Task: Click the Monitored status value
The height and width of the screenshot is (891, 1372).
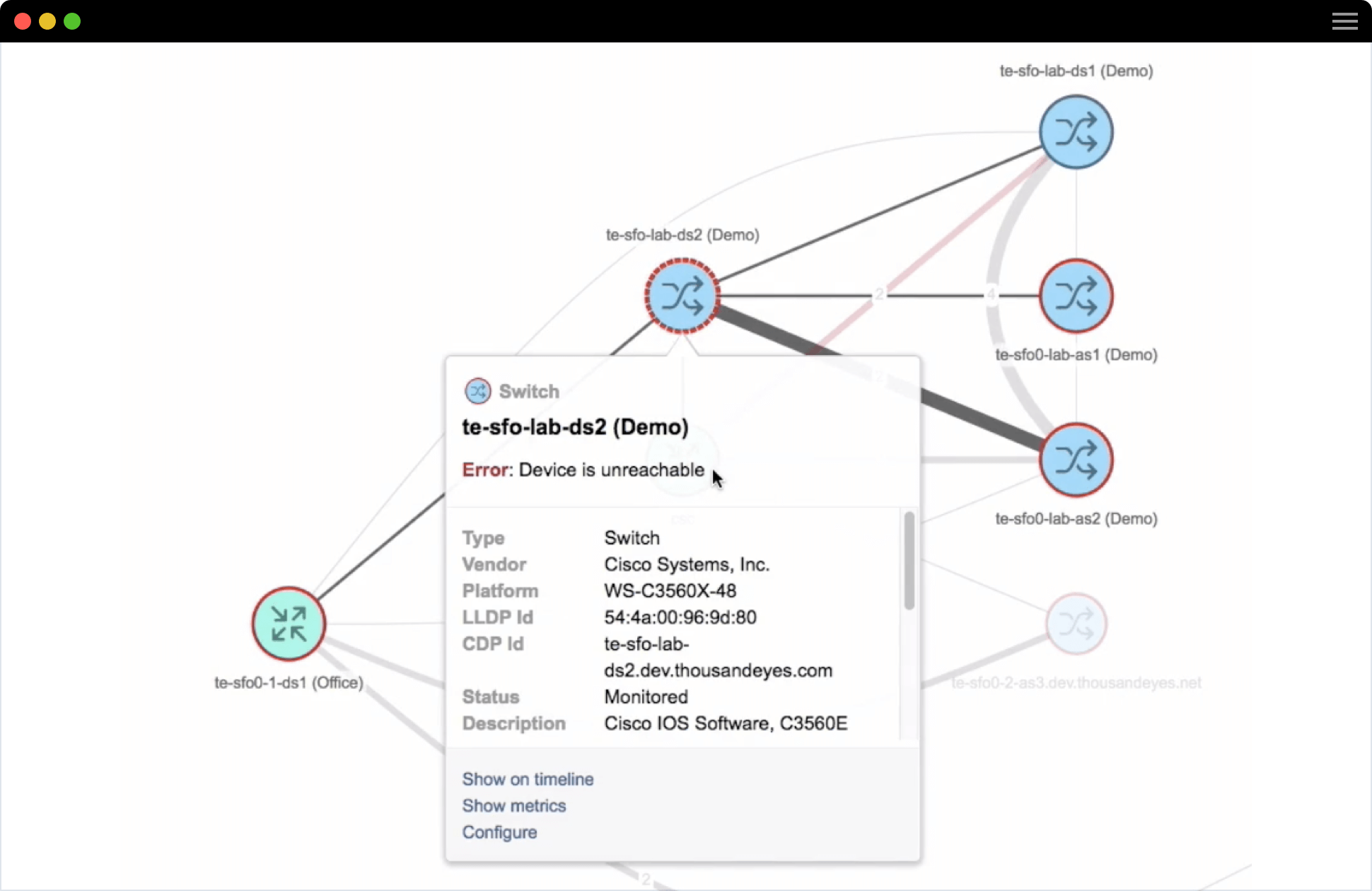Action: tap(646, 697)
